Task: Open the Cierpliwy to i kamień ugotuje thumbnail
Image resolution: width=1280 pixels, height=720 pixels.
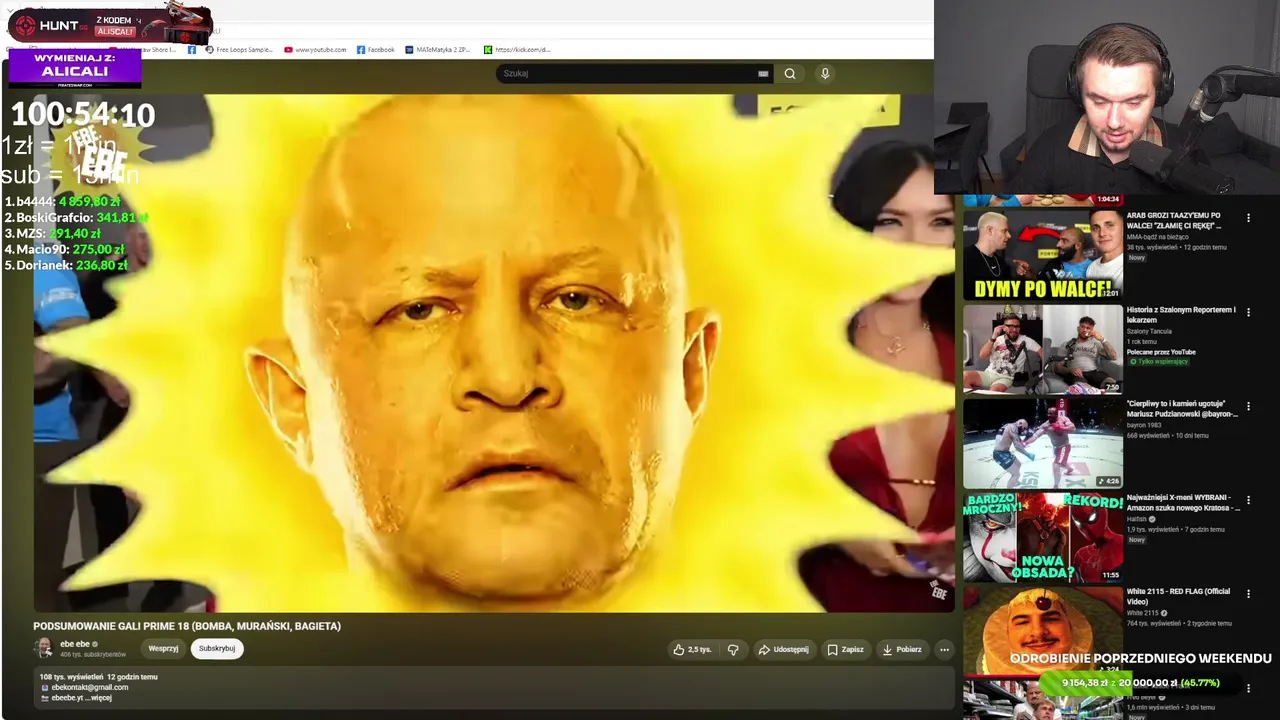Action: pos(1043,443)
